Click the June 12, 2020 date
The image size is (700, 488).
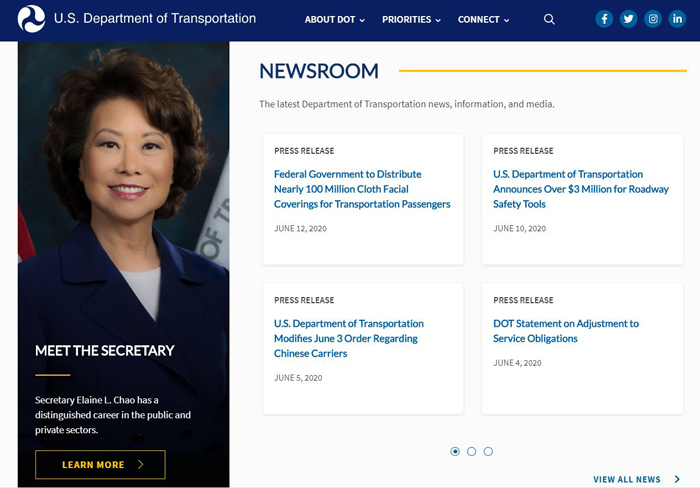[300, 229]
